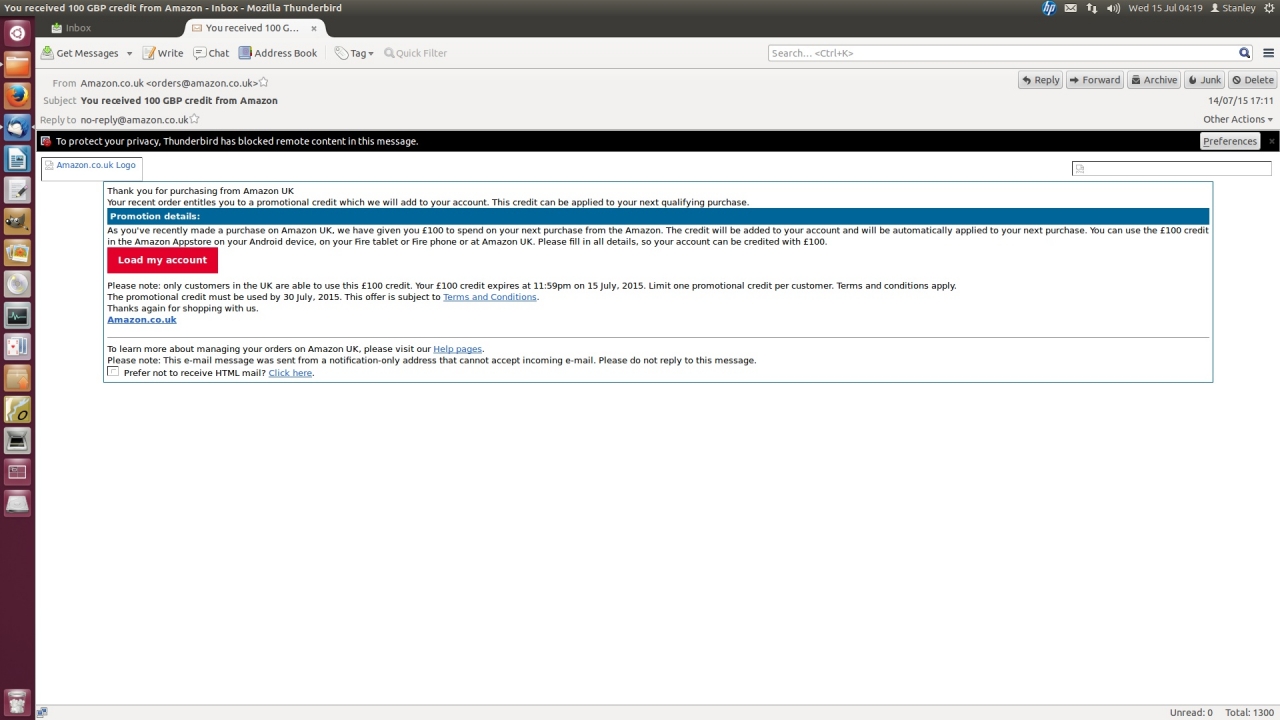Image resolution: width=1280 pixels, height=720 pixels.
Task: Toggle the HTML mail preference checkbox
Action: click(113, 372)
